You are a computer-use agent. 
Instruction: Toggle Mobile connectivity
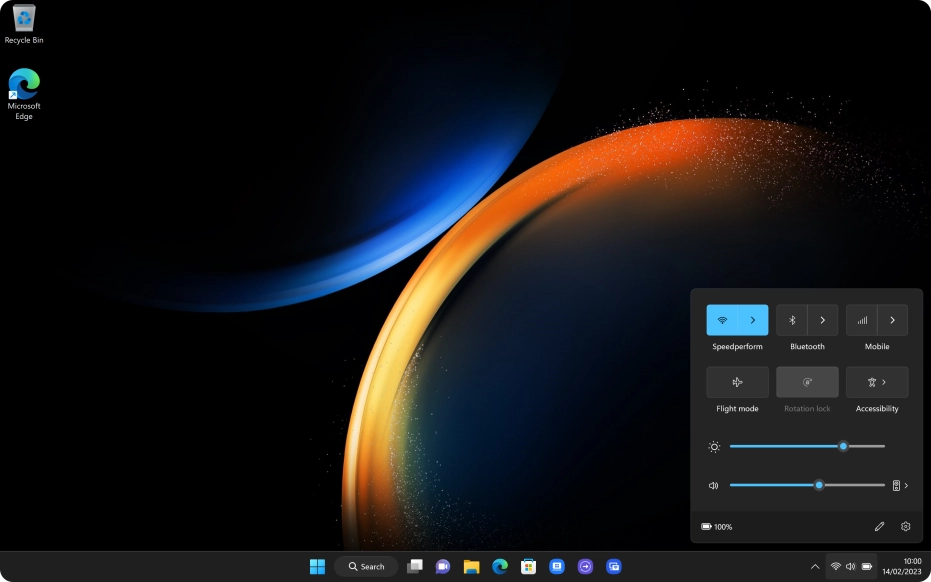click(862, 319)
